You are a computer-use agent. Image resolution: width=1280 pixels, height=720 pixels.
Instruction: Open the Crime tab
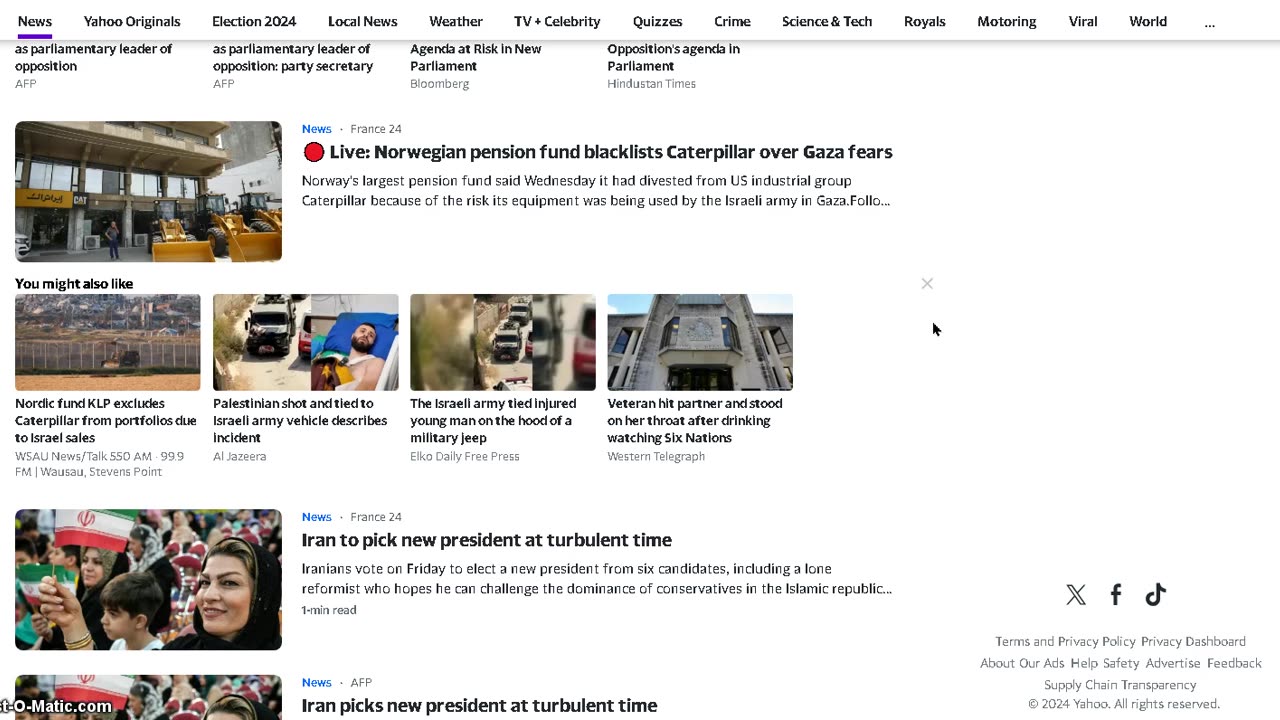732,21
